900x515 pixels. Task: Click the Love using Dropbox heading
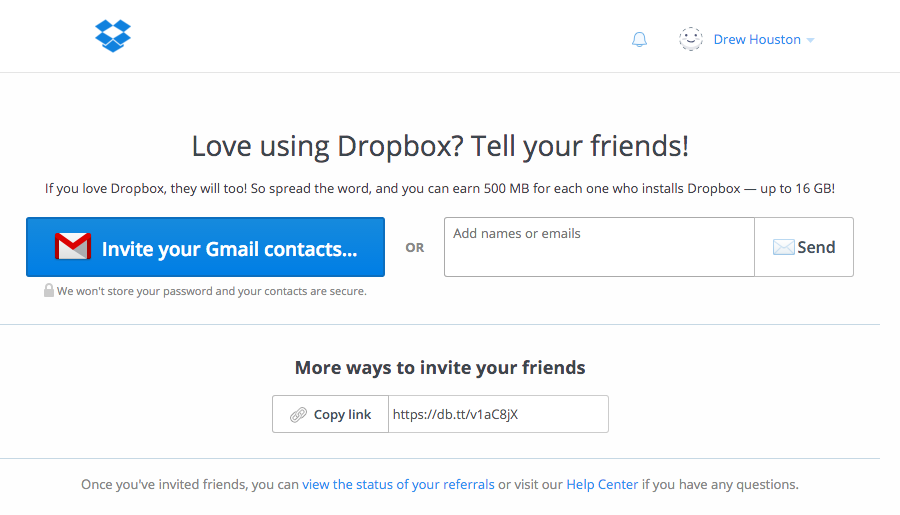coord(440,146)
